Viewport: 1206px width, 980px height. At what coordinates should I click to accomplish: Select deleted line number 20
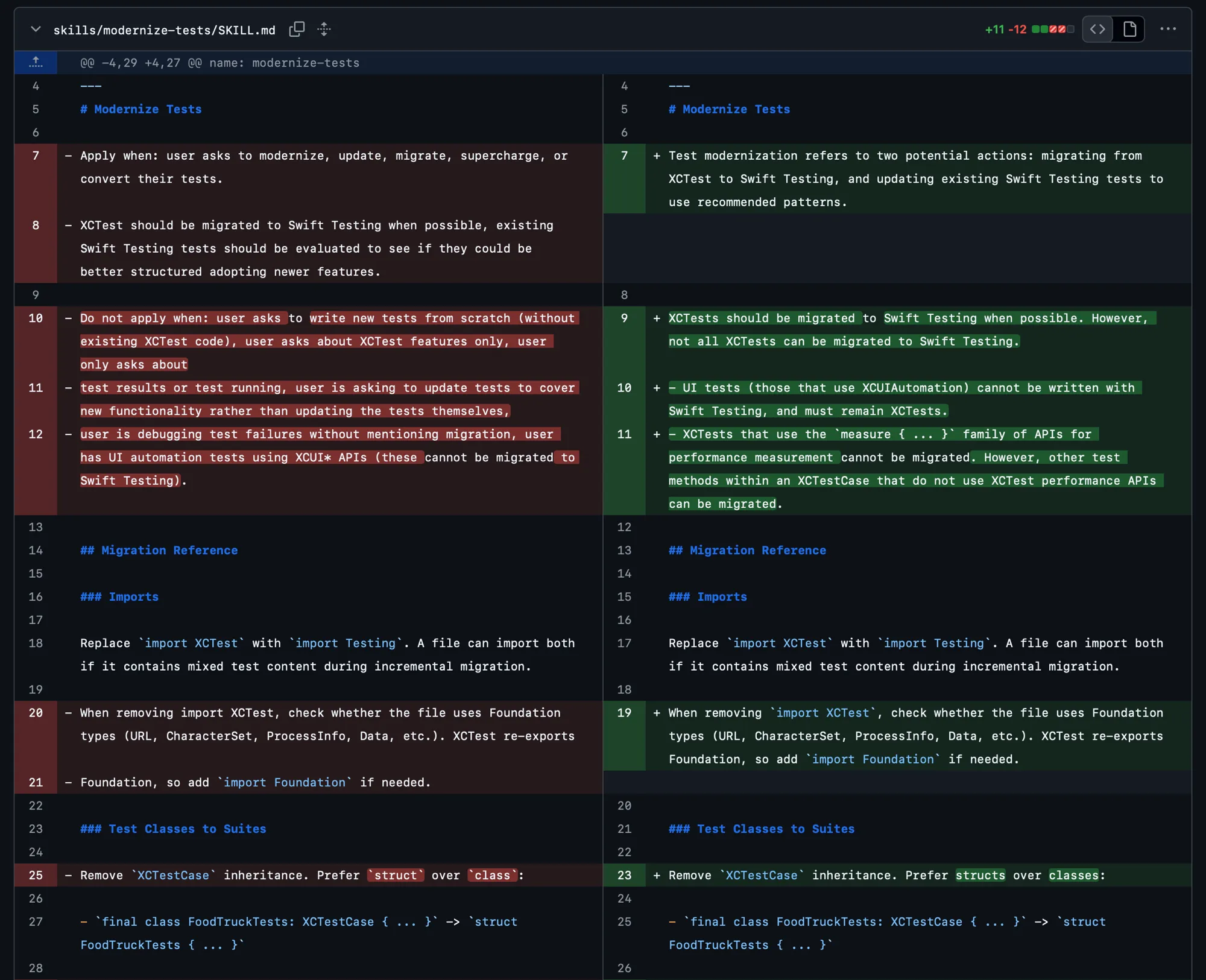[36, 713]
